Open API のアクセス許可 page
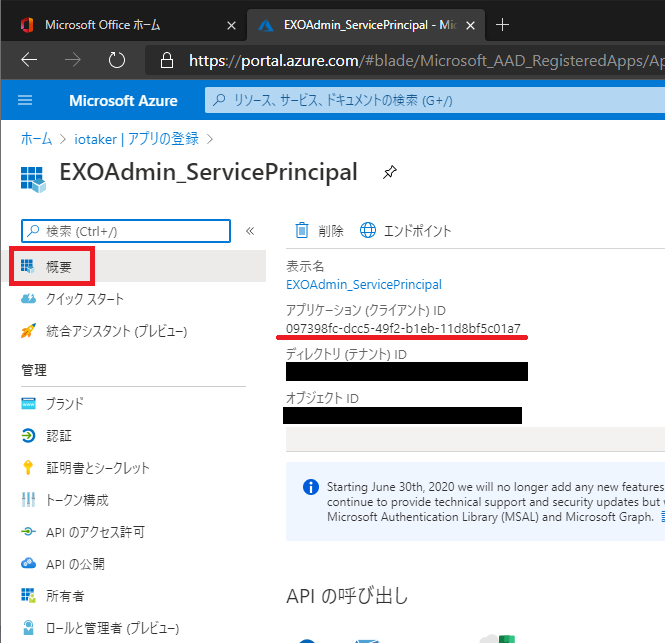Screen dimensions: 665x643 coord(95,532)
